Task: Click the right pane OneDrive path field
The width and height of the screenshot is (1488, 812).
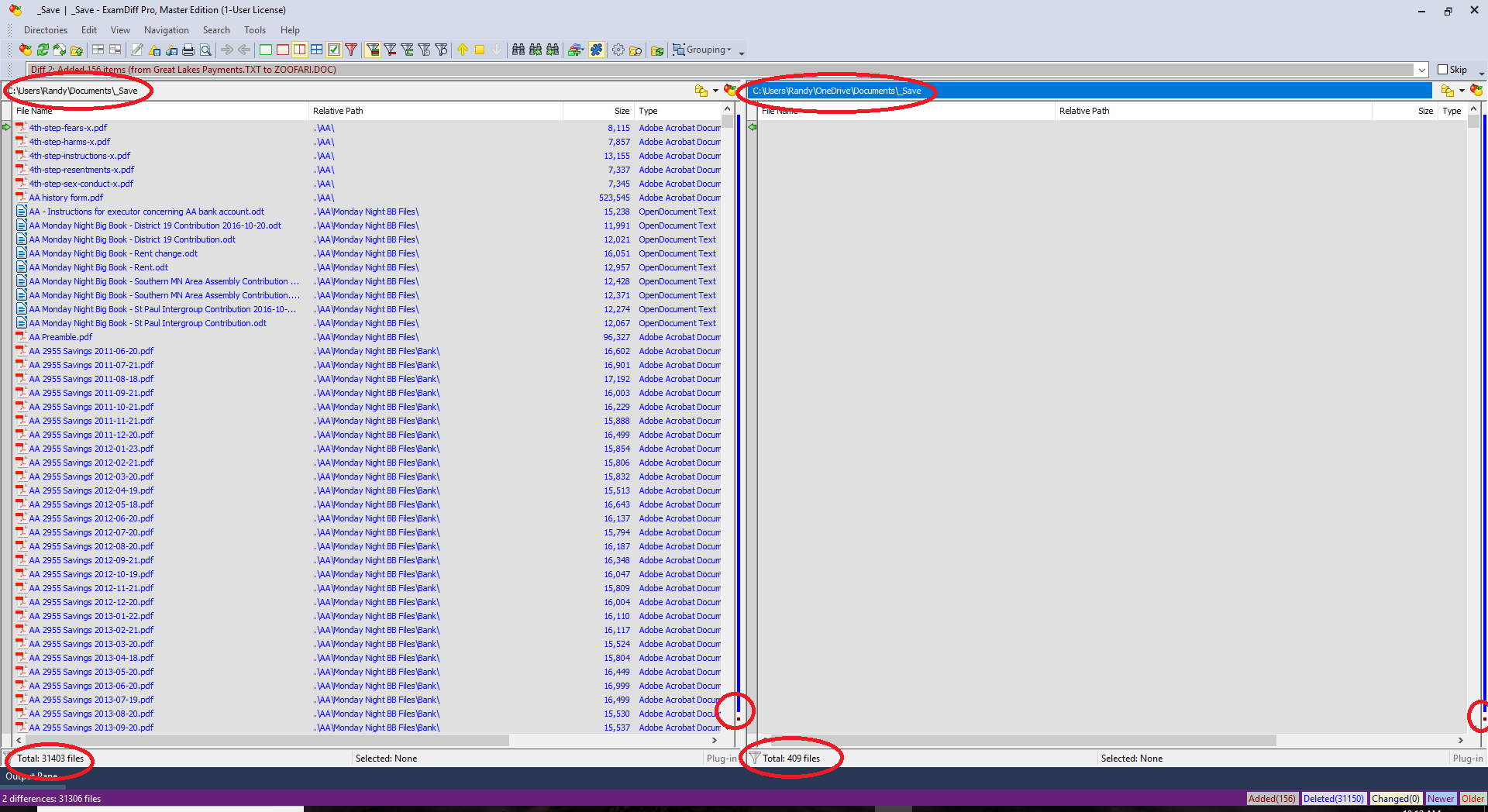Action: (x=1090, y=91)
